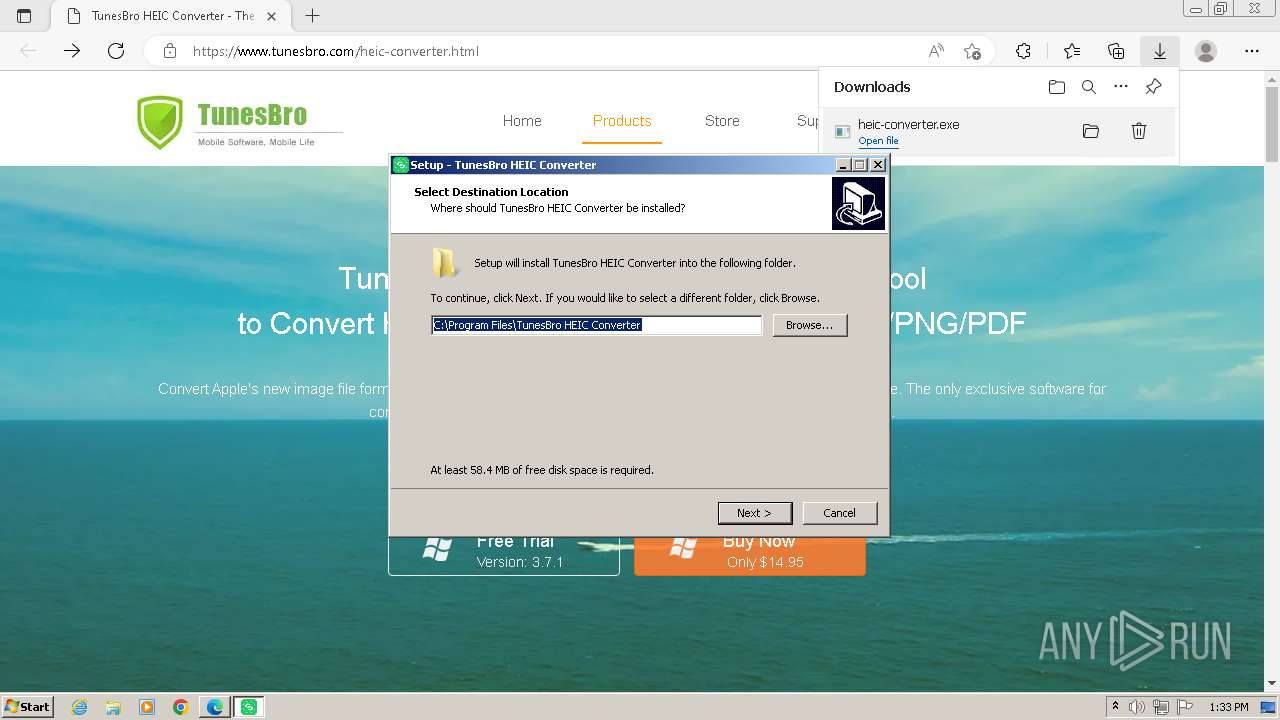Viewport: 1280px width, 720px height.
Task: Click the address bar URL field
Action: coord(550,51)
